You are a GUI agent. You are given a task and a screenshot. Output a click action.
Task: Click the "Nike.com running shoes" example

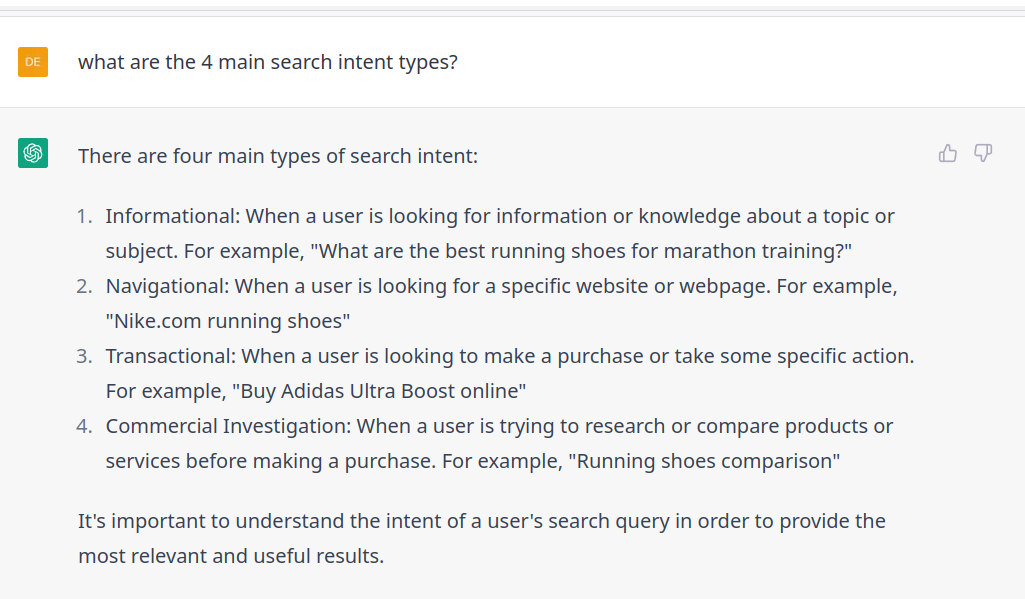228,321
